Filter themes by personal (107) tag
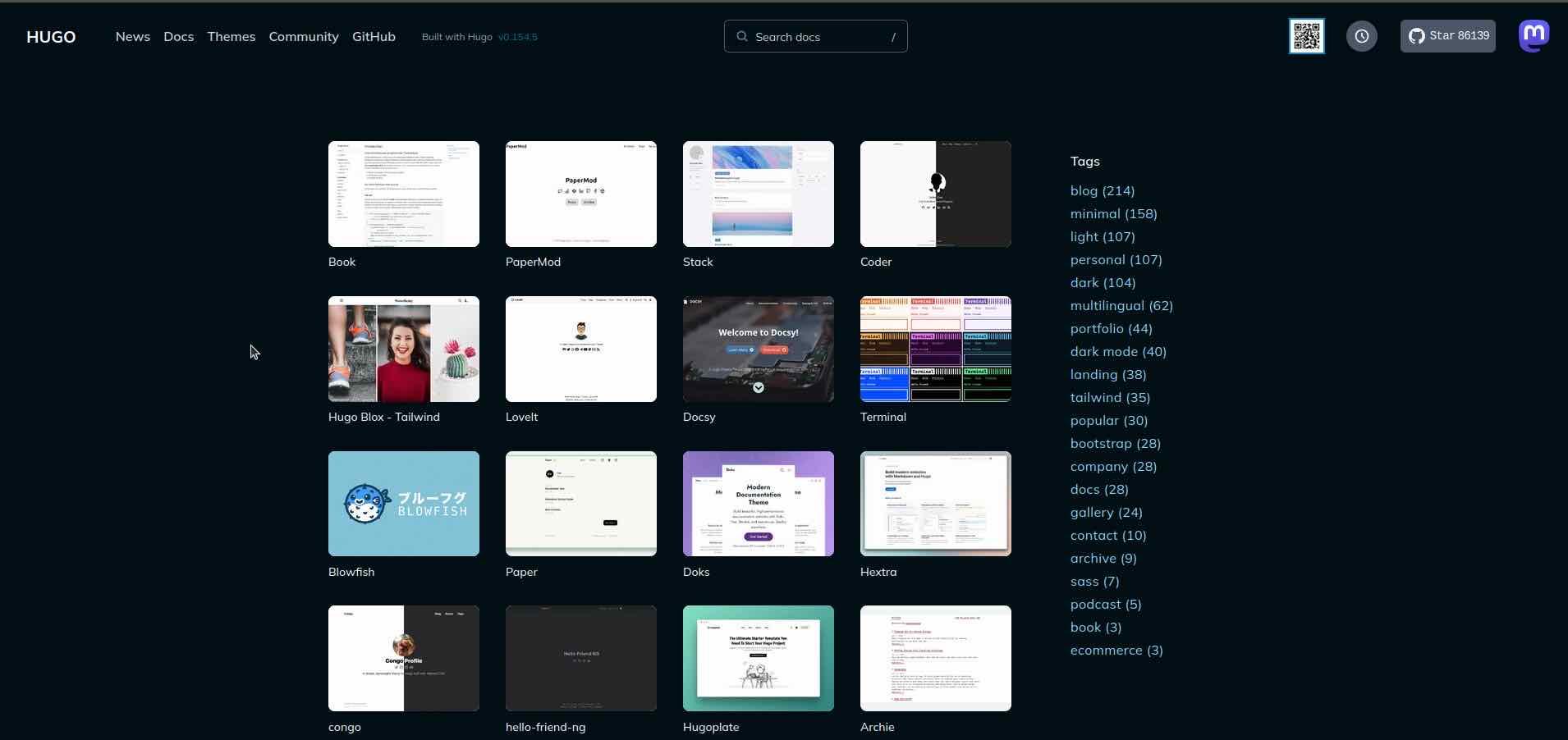The height and width of the screenshot is (740, 1568). click(1116, 259)
